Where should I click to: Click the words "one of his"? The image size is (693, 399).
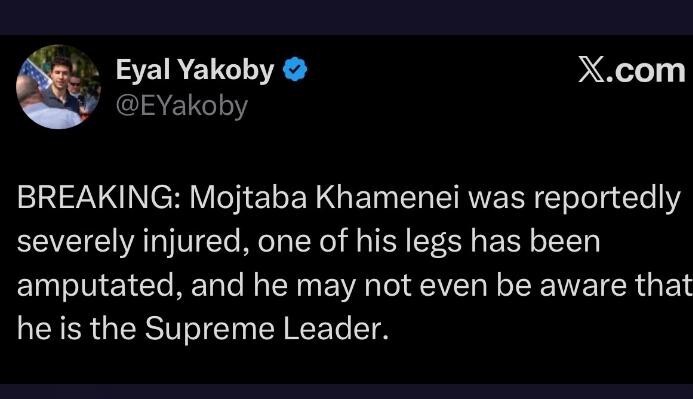pos(327,242)
